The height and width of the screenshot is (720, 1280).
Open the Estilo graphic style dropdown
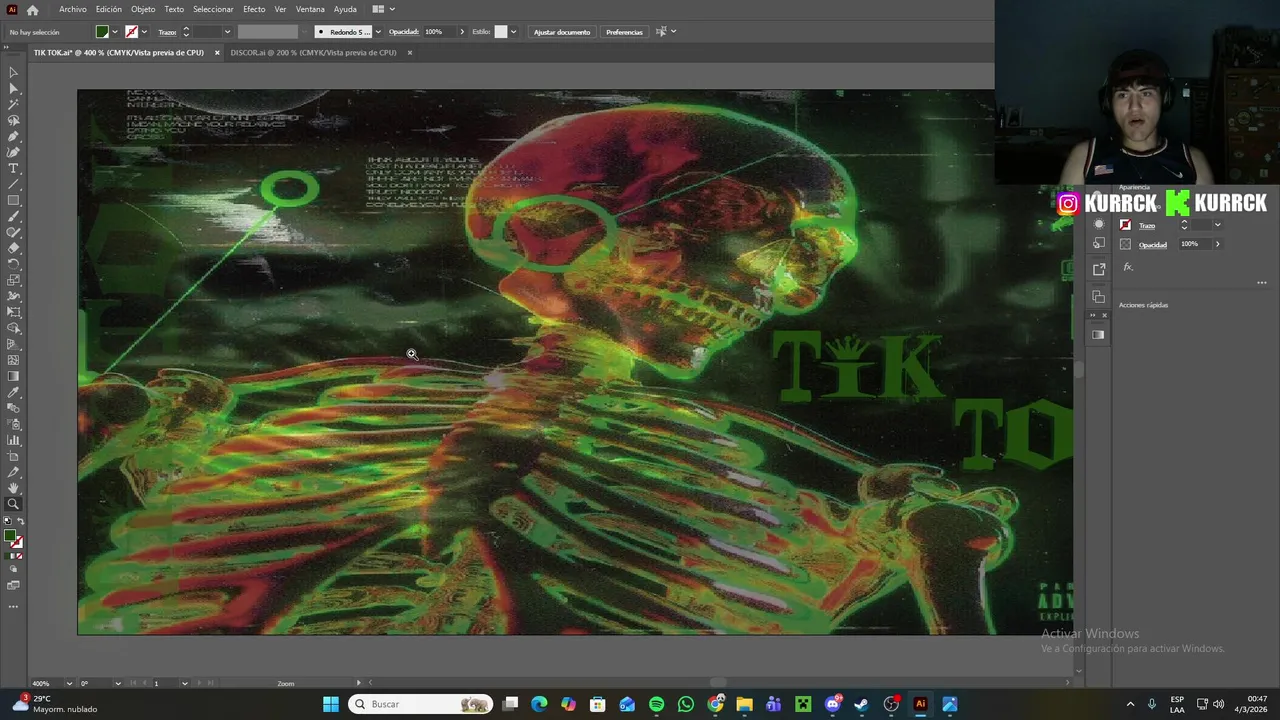click(x=513, y=32)
